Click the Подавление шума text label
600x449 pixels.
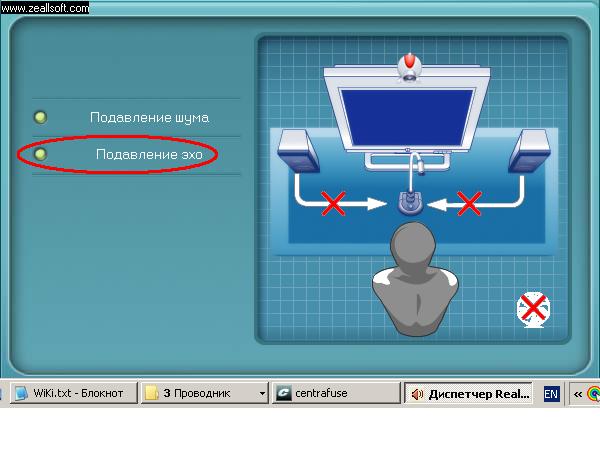point(149,118)
